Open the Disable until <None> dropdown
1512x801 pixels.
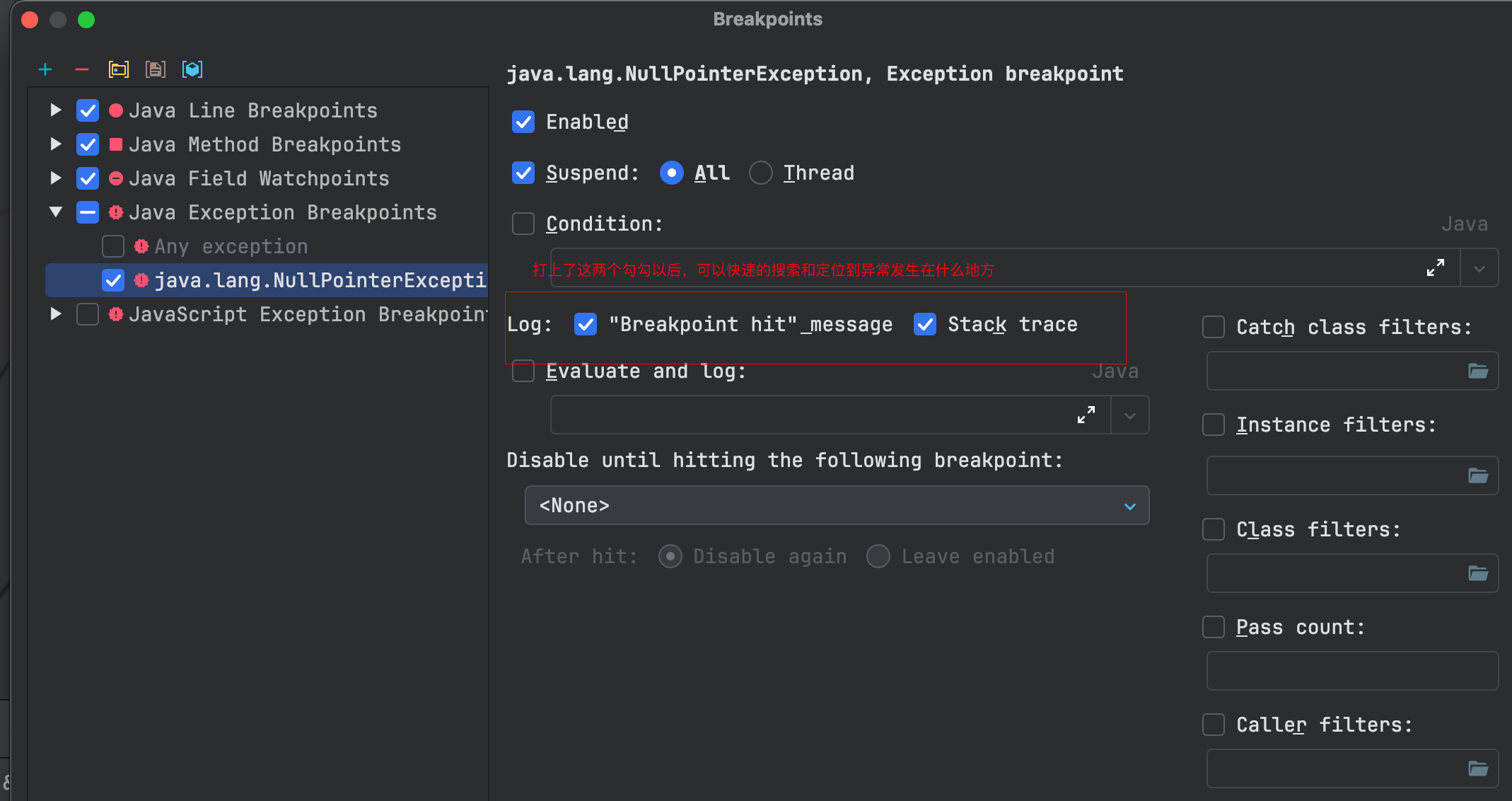coord(837,505)
